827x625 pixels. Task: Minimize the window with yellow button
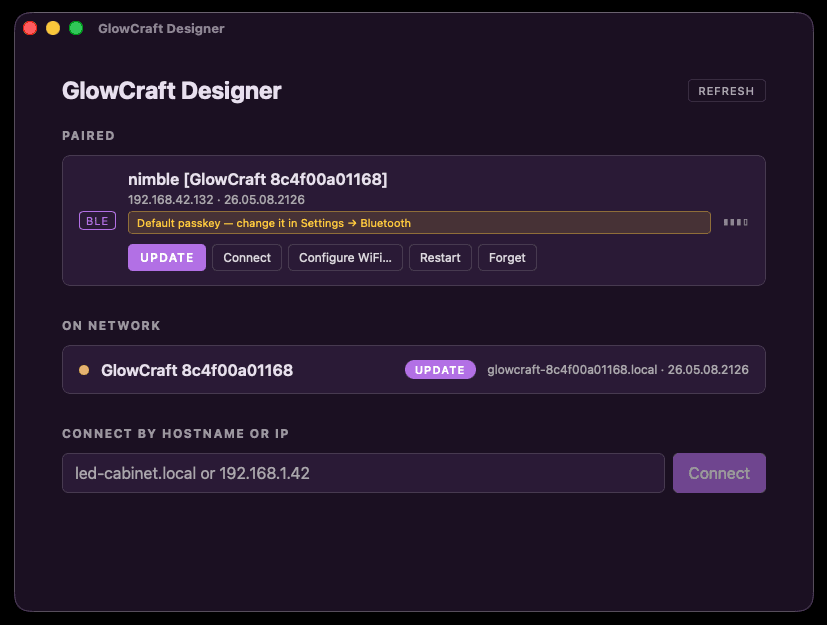tap(53, 28)
